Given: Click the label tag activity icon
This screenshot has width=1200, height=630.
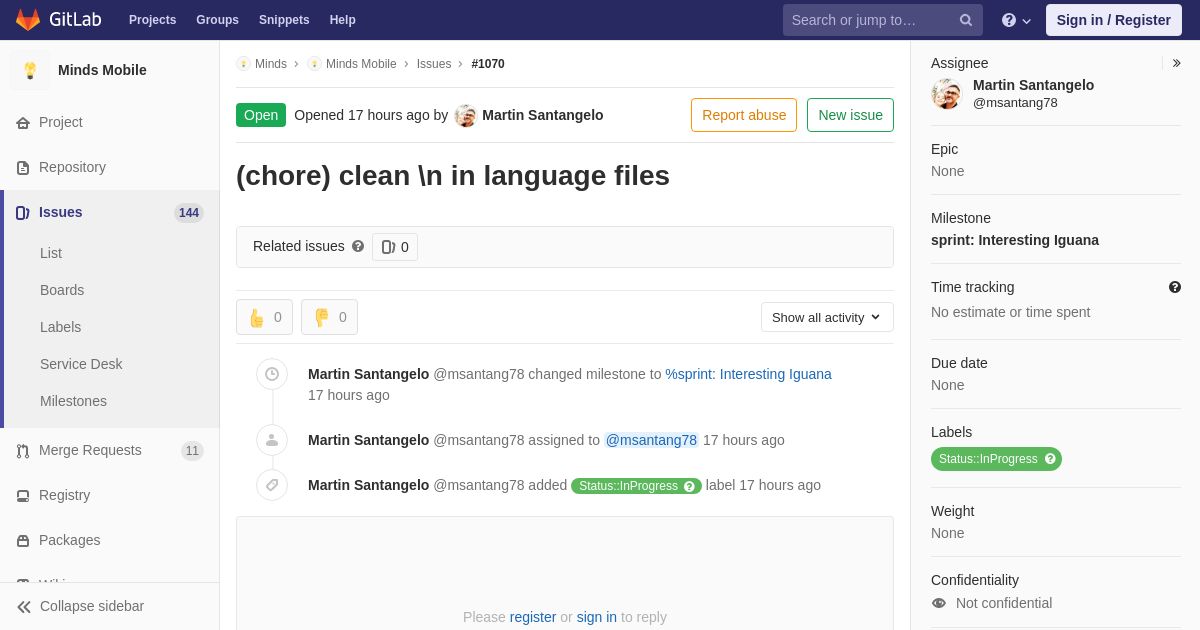Looking at the screenshot, I should 272,485.
